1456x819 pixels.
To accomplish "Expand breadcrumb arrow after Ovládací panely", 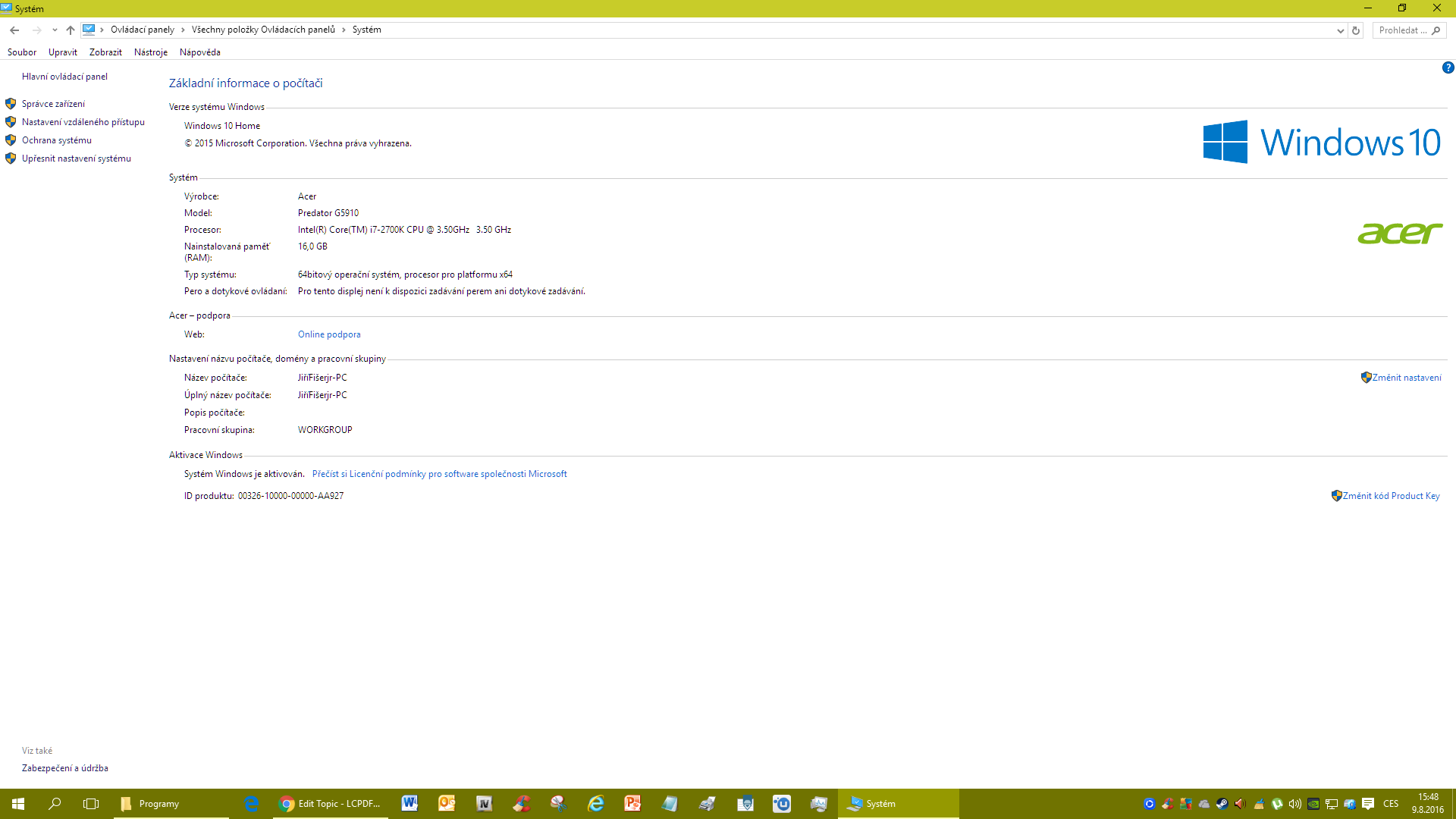I will pos(183,30).
